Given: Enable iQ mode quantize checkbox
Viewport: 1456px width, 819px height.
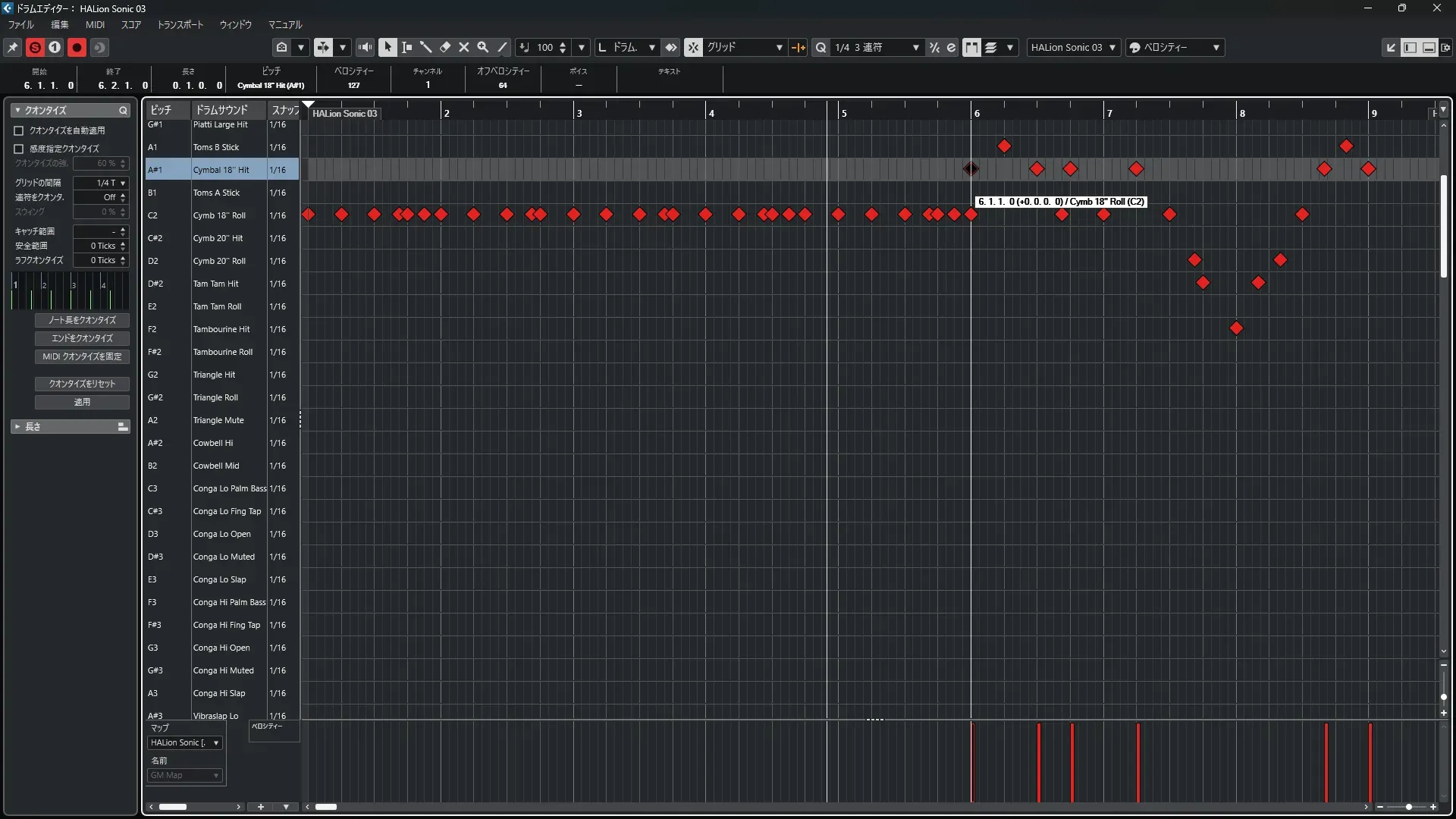Looking at the screenshot, I should click(19, 149).
